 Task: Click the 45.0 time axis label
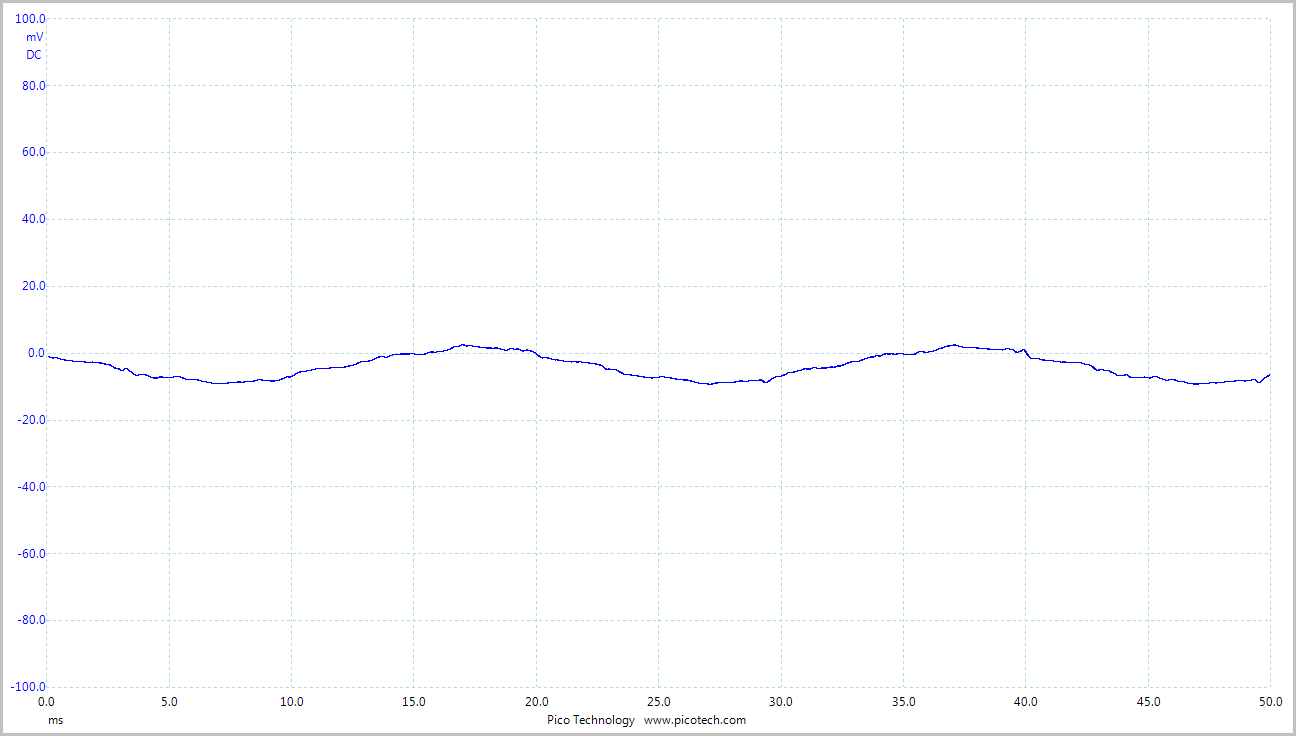(x=1148, y=702)
